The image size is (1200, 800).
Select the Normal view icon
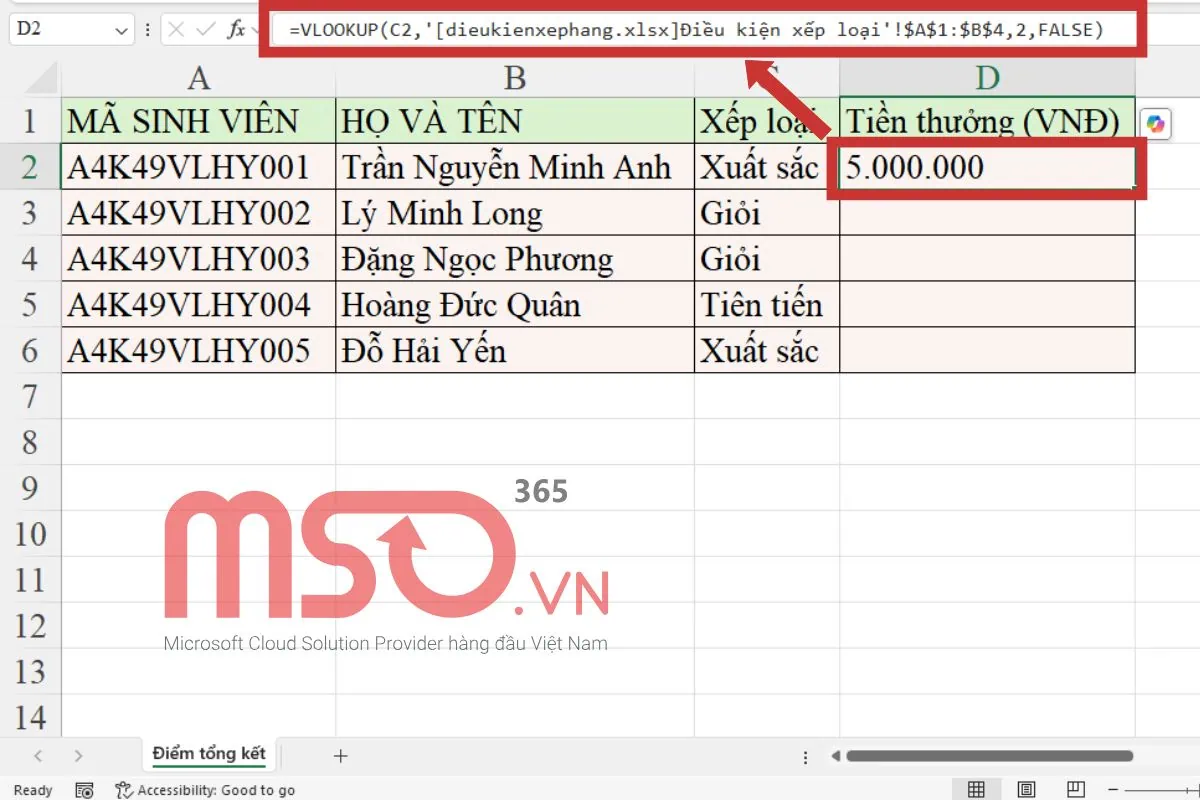975,789
